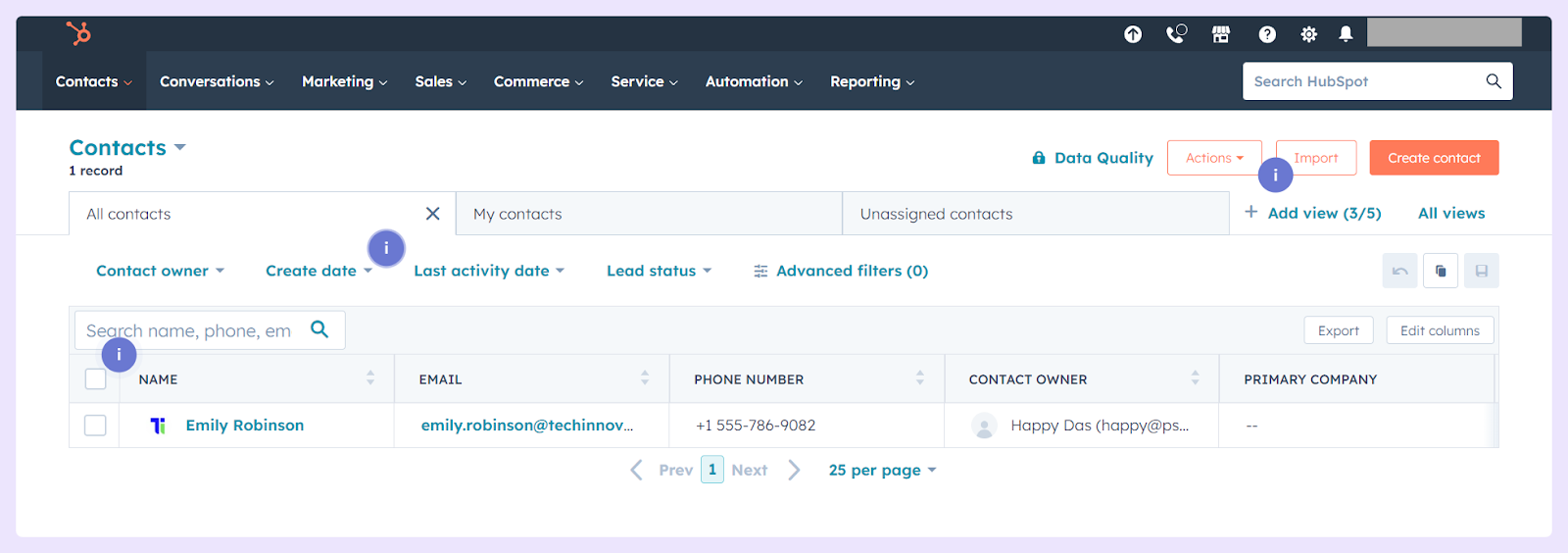
Task: Click the Advanced filters sliders icon
Action: coord(760,272)
